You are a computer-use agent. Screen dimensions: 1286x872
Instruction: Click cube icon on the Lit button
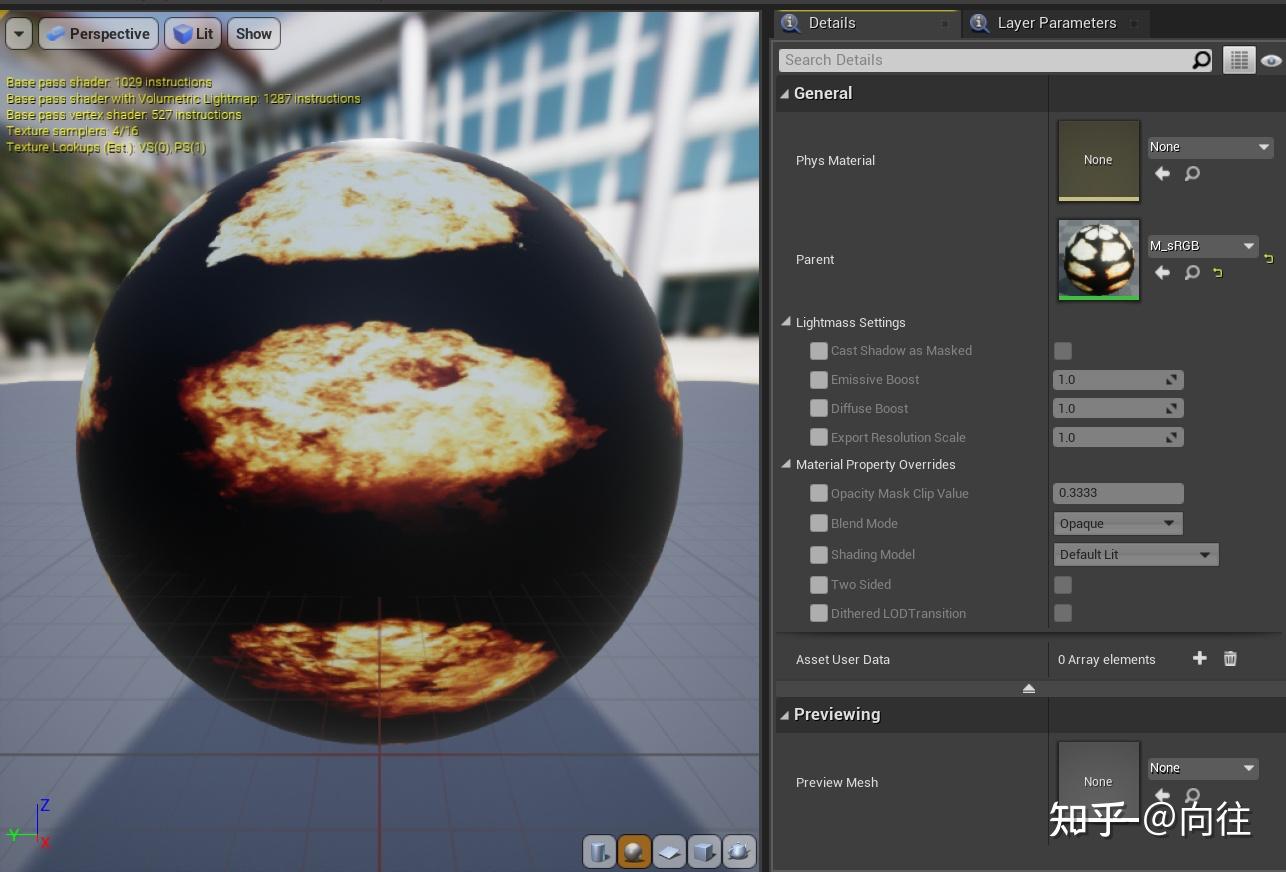[x=182, y=33]
